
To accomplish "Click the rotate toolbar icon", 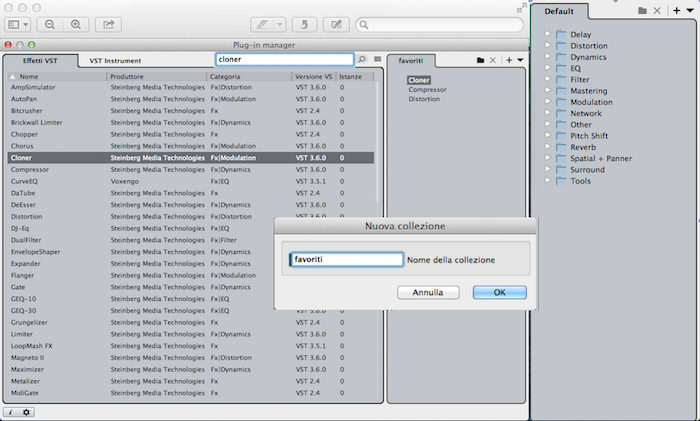I will point(304,25).
